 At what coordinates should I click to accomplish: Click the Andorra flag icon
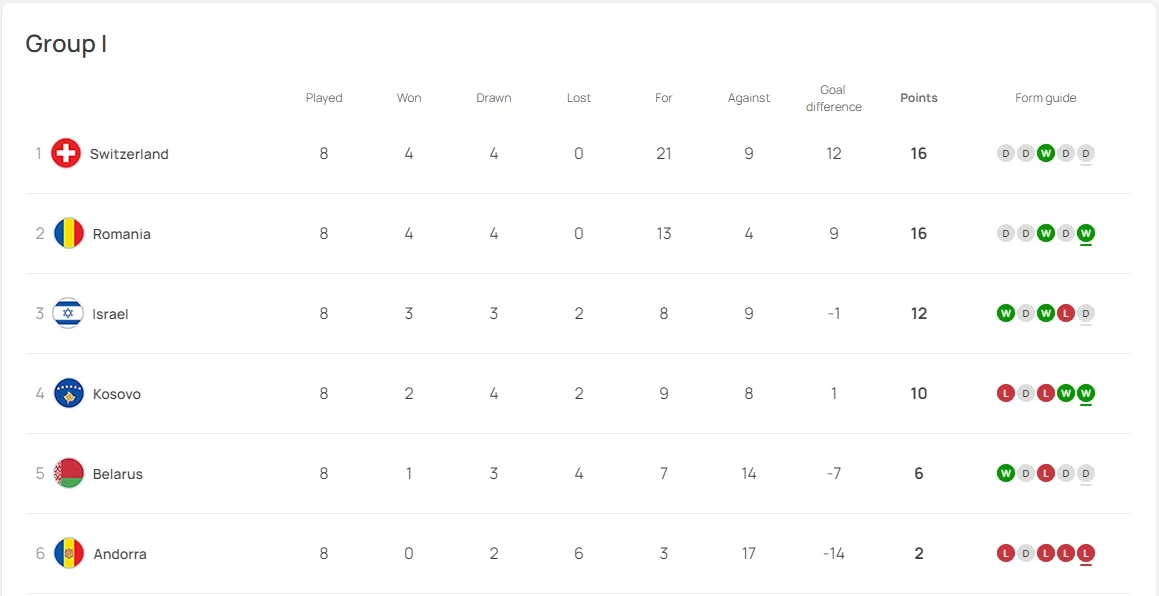(x=68, y=554)
